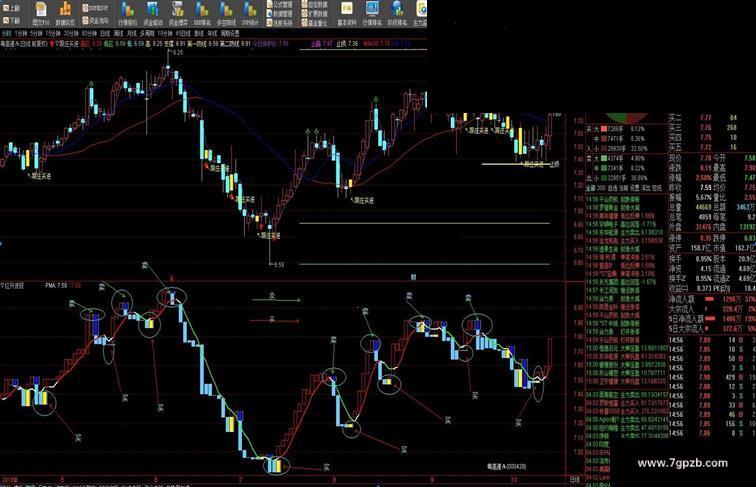Switch to the 5分钟 period tab
Screen dimensions: 756x487
click(36, 34)
